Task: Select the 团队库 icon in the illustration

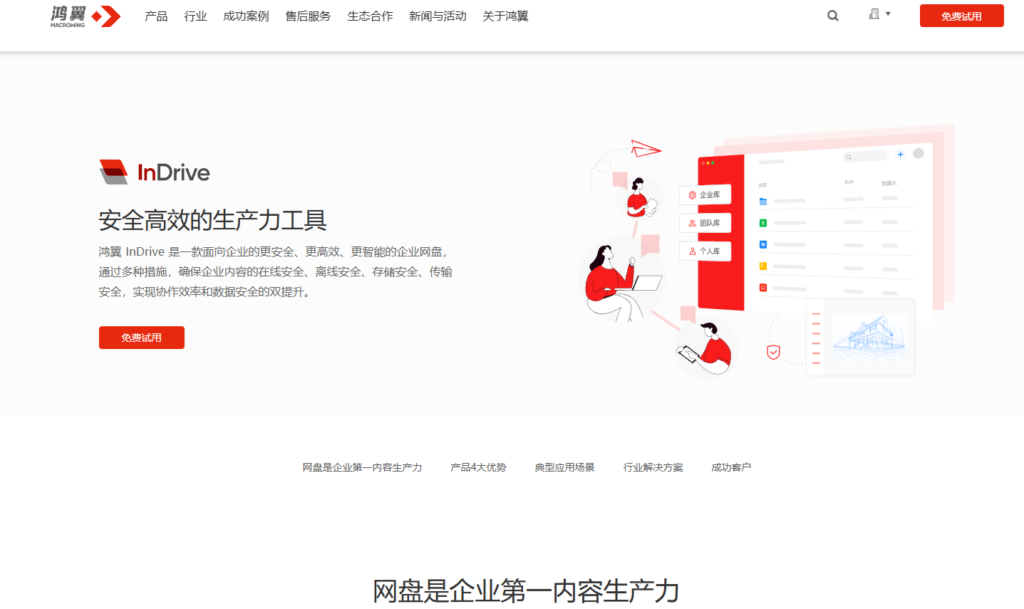Action: pyautogui.click(x=691, y=223)
